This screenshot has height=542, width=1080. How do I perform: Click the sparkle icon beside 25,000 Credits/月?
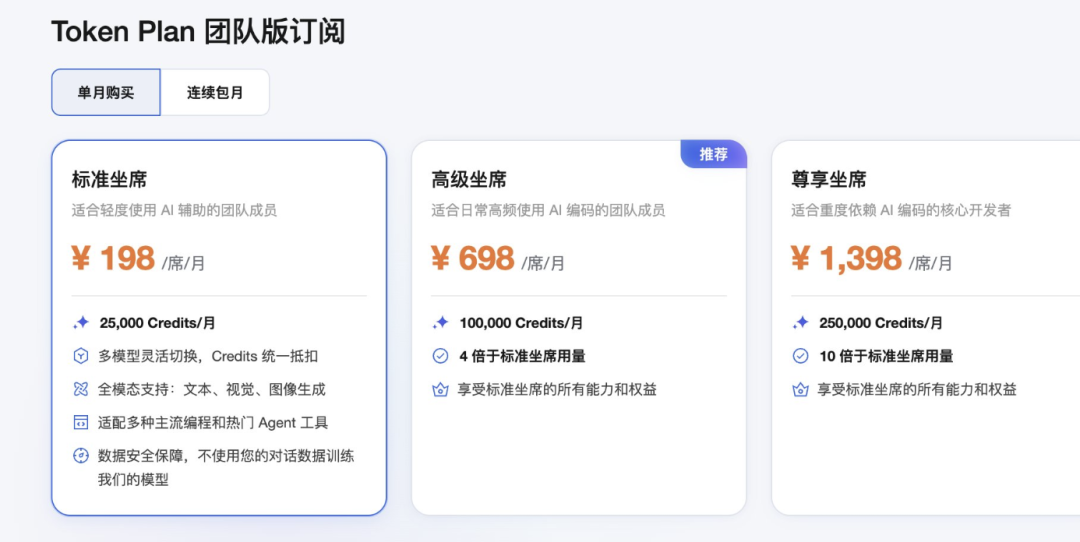[x=81, y=323]
